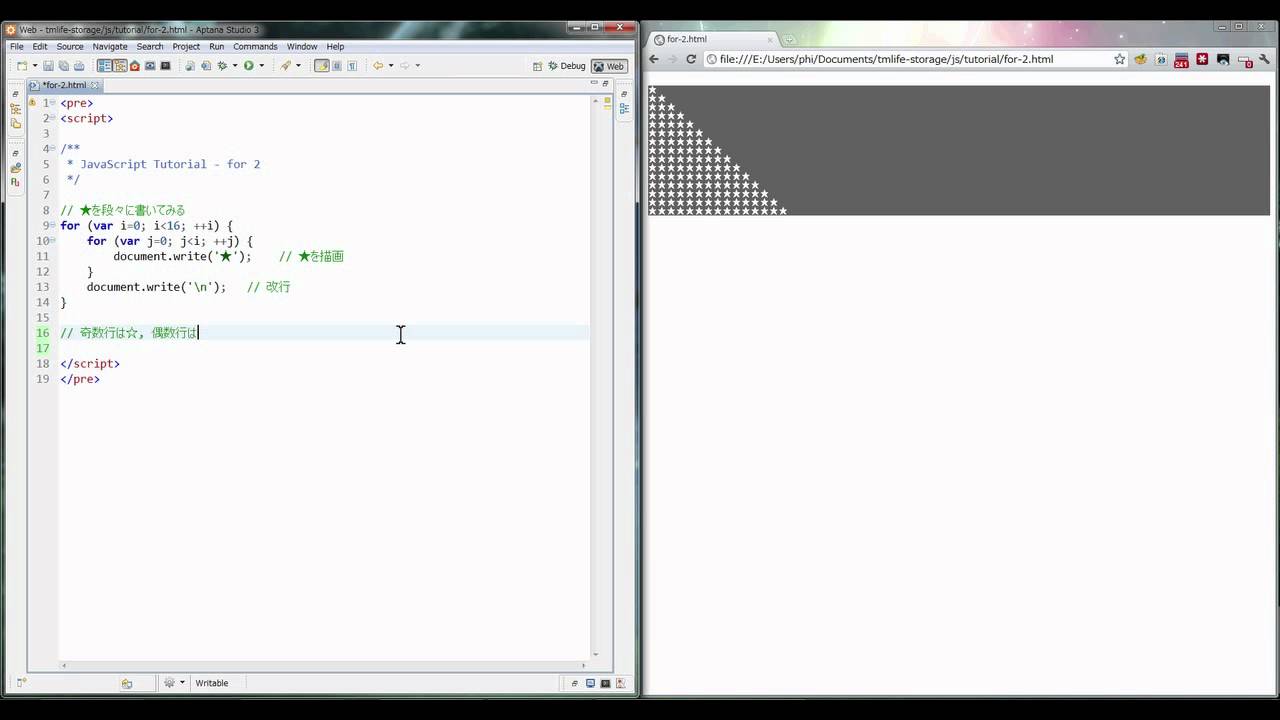Open the Source menu
The image size is (1280, 720).
[70, 46]
